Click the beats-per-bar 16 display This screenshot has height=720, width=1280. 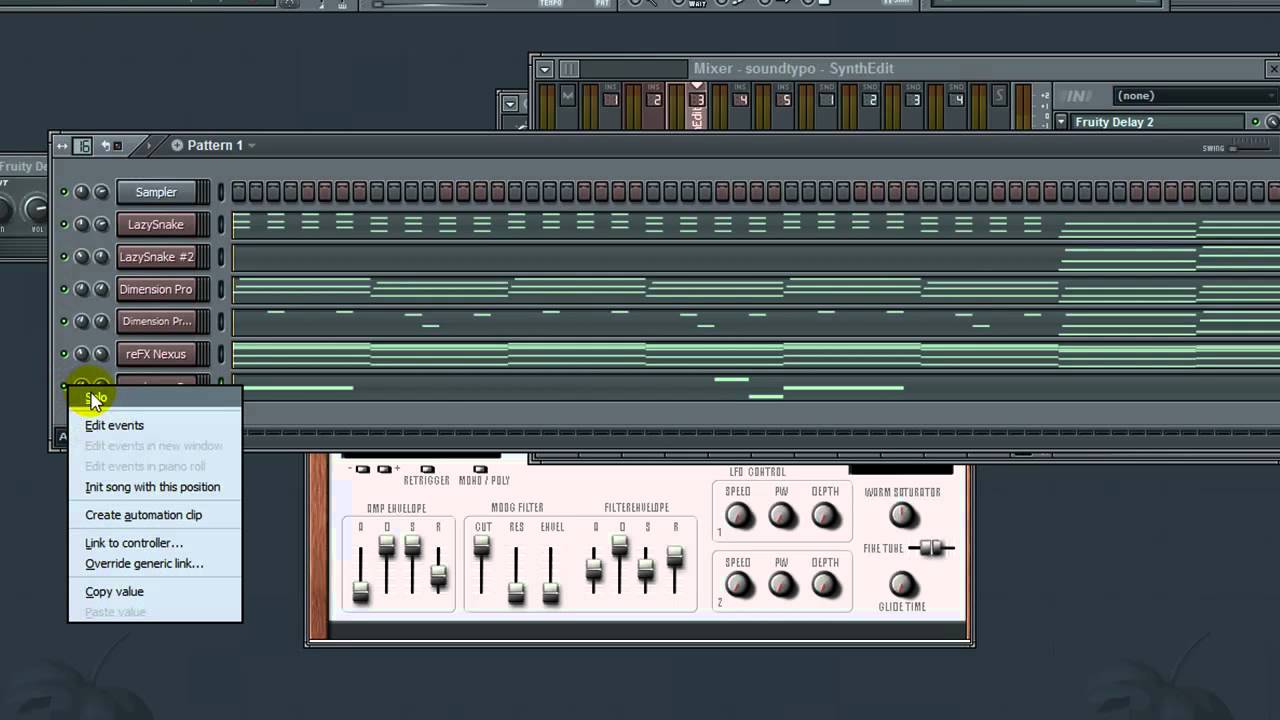(84, 146)
